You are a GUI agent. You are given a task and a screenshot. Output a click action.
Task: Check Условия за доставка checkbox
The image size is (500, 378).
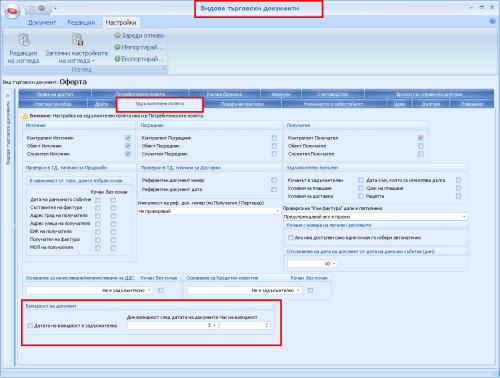click(x=361, y=196)
